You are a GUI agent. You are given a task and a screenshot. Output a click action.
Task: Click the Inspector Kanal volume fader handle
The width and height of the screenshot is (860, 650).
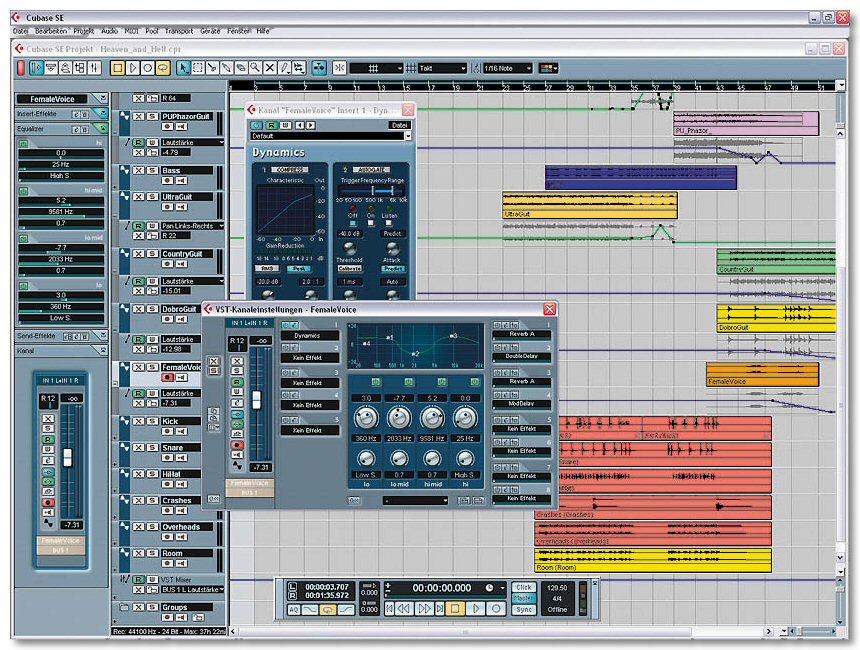(67, 457)
